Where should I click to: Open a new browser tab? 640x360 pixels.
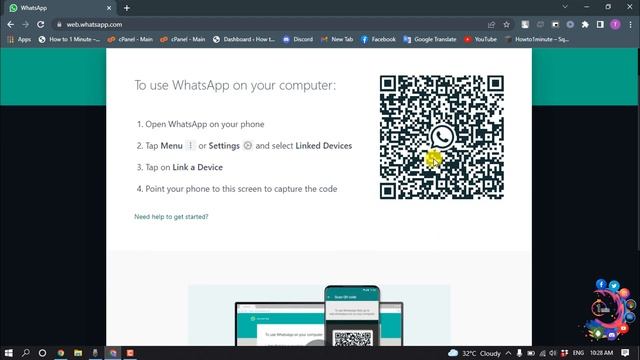coord(127,8)
